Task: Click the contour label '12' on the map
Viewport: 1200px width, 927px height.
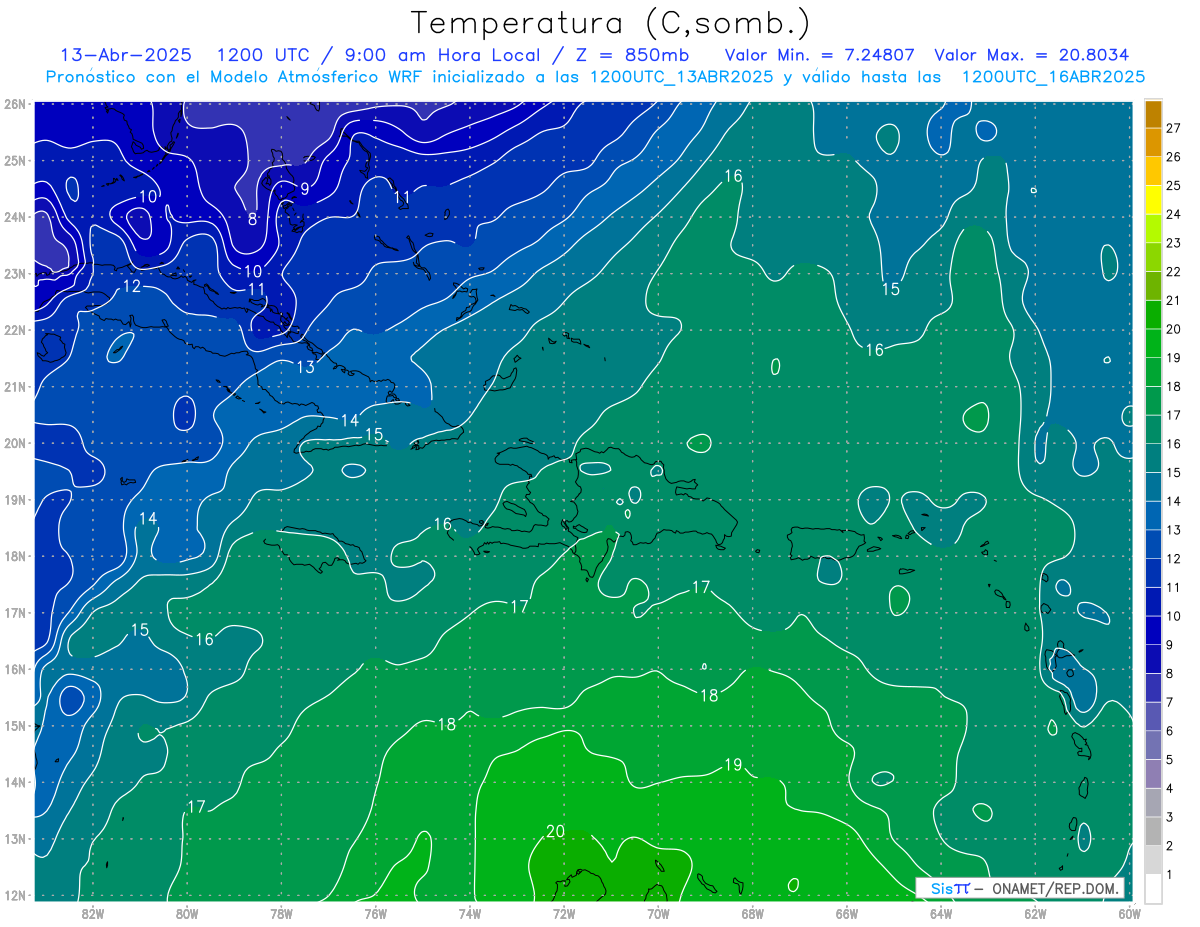Action: click(x=132, y=287)
